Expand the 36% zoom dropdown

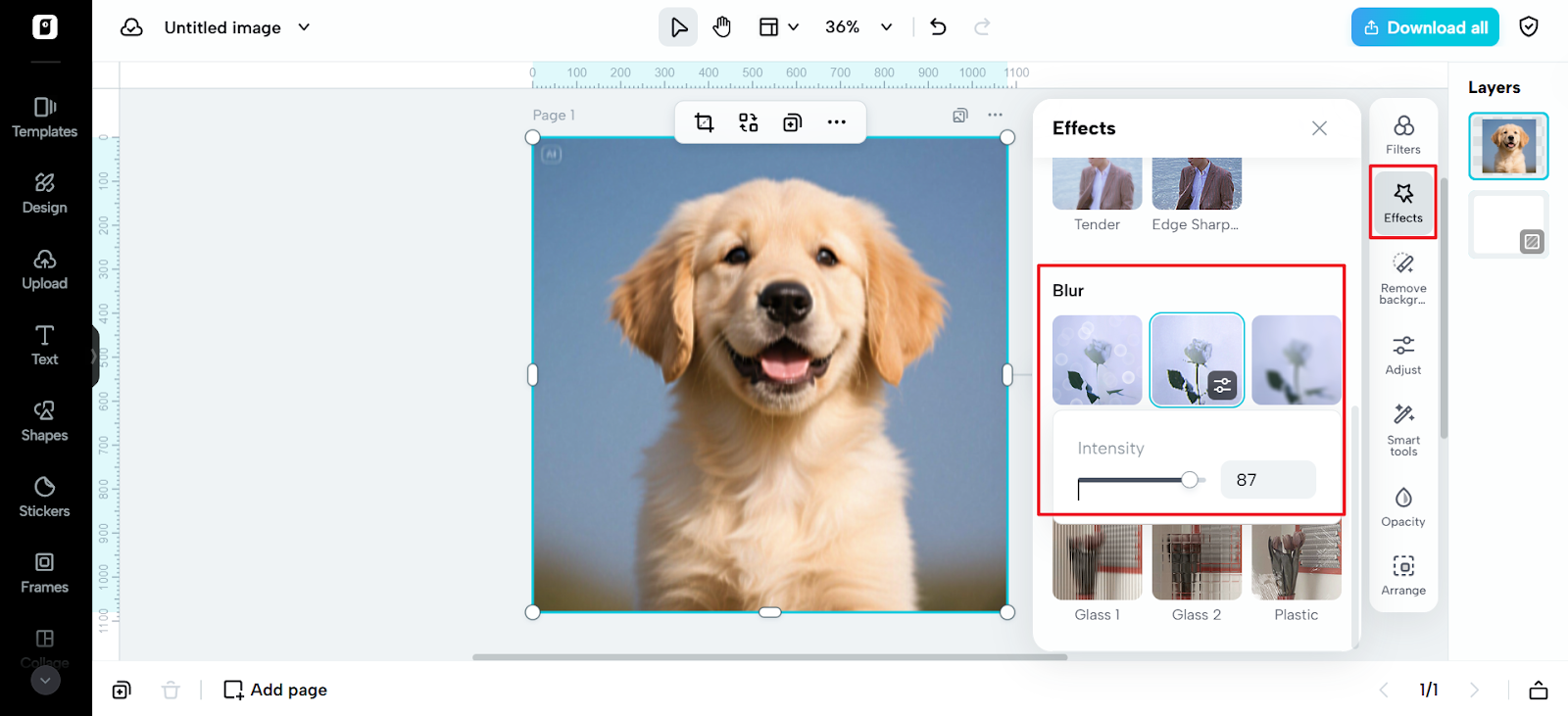[886, 27]
